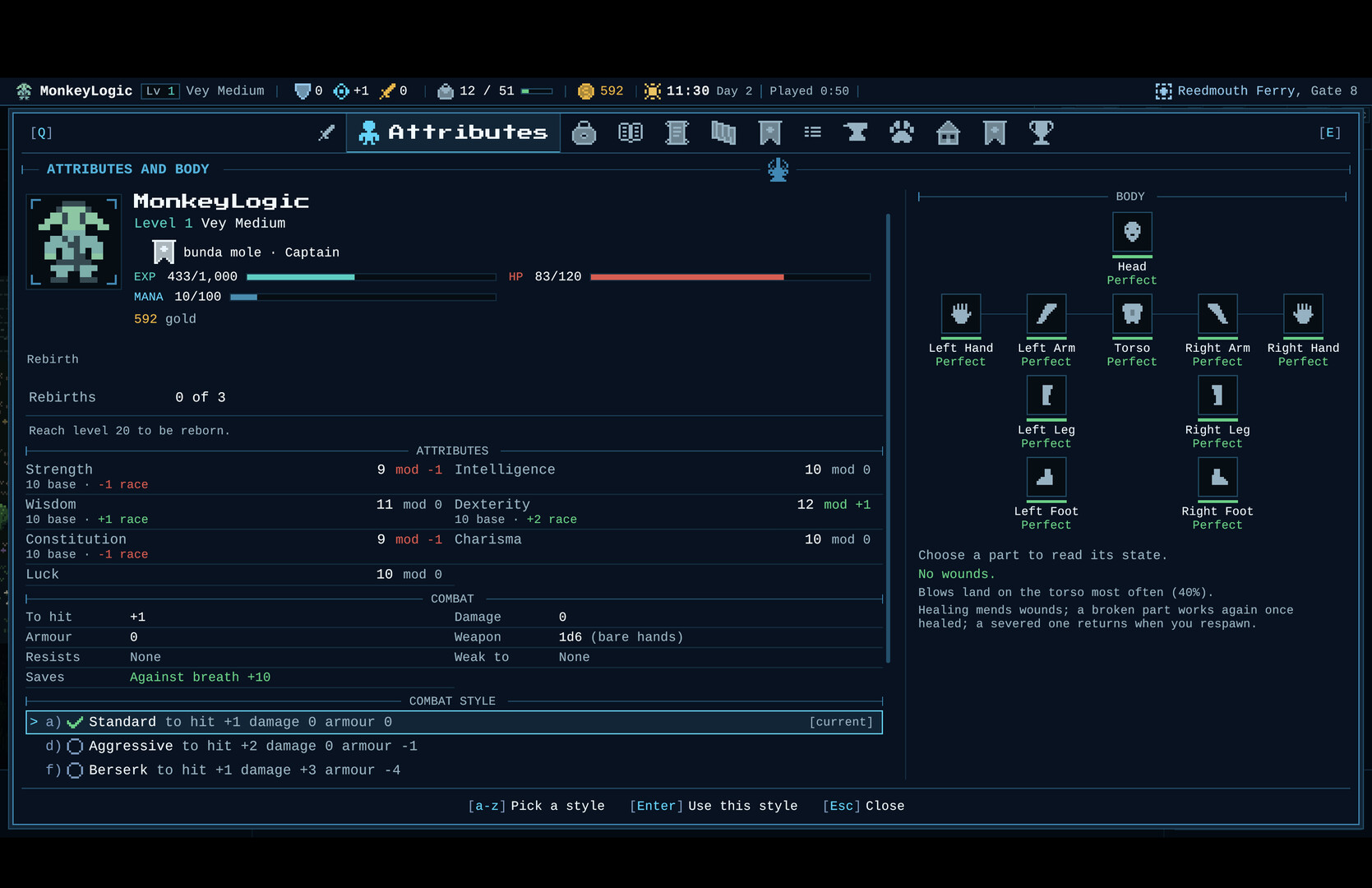This screenshot has height=888, width=1372.
Task: Open the scroll tab
Action: coord(677,132)
